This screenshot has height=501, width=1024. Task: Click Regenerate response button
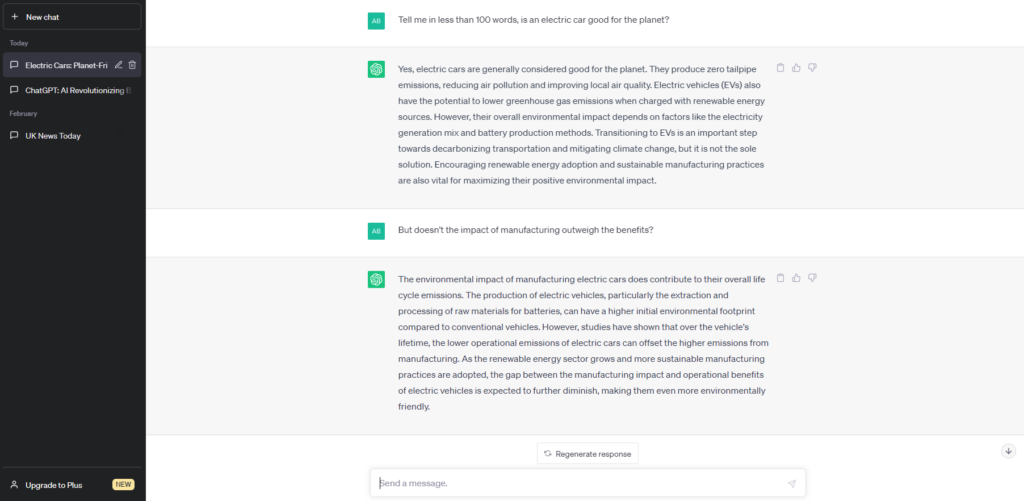coord(588,453)
